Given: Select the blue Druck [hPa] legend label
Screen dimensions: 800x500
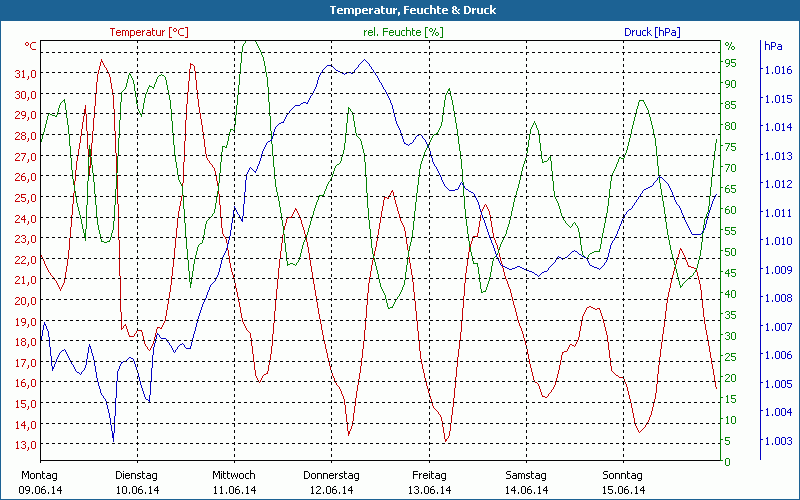Looking at the screenshot, I should [x=652, y=32].
